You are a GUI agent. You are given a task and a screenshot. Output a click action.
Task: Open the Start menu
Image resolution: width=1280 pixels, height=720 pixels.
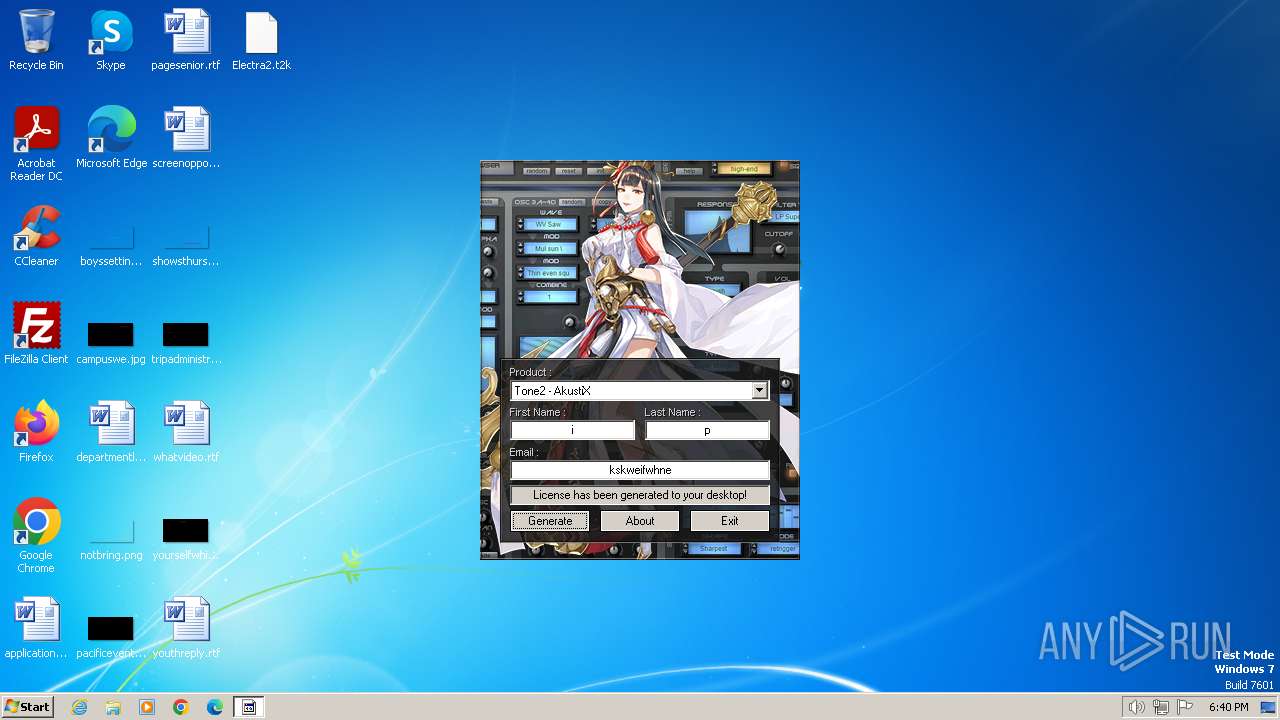click(x=28, y=707)
